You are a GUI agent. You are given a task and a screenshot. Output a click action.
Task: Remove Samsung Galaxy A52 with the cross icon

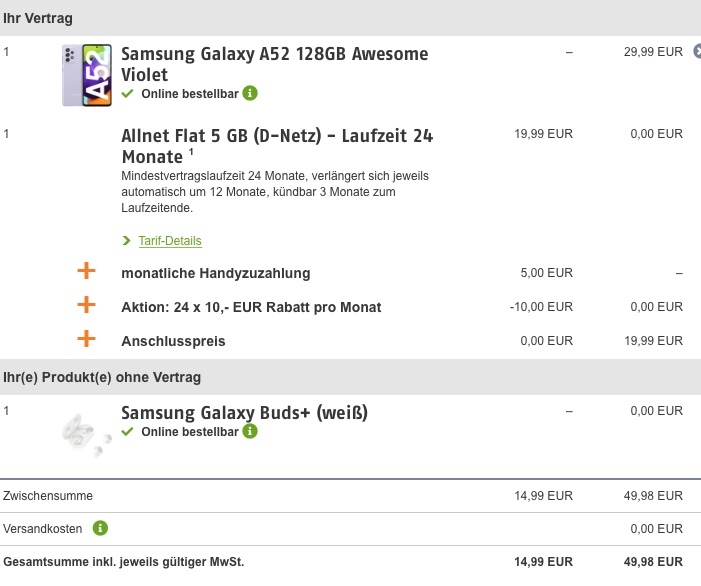point(697,51)
